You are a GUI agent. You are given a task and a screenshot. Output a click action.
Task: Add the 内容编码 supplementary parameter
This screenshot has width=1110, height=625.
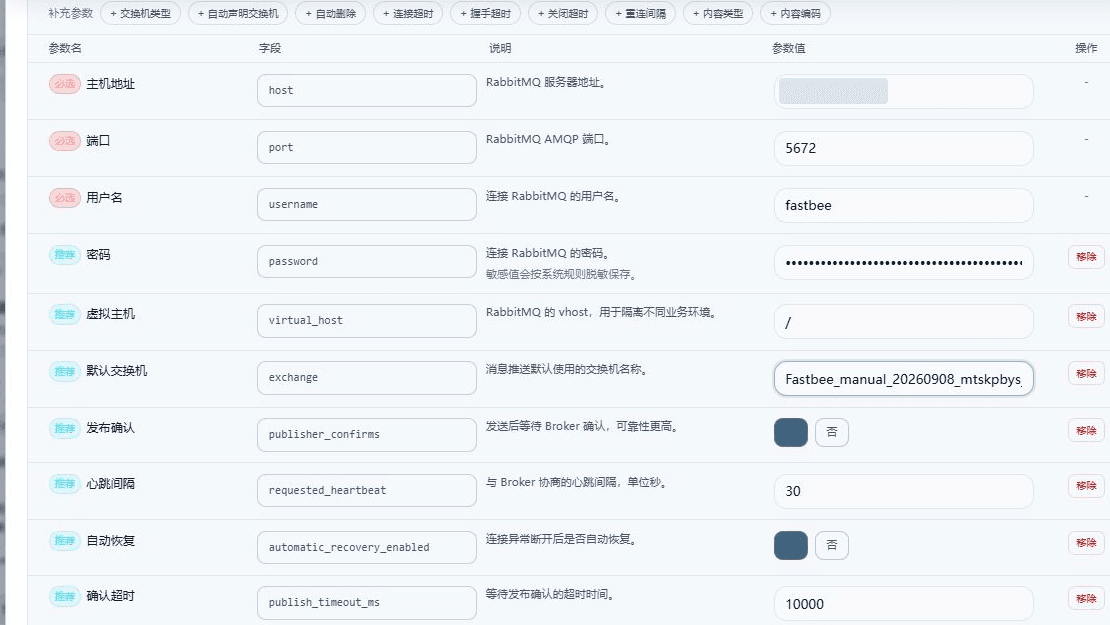(x=795, y=13)
